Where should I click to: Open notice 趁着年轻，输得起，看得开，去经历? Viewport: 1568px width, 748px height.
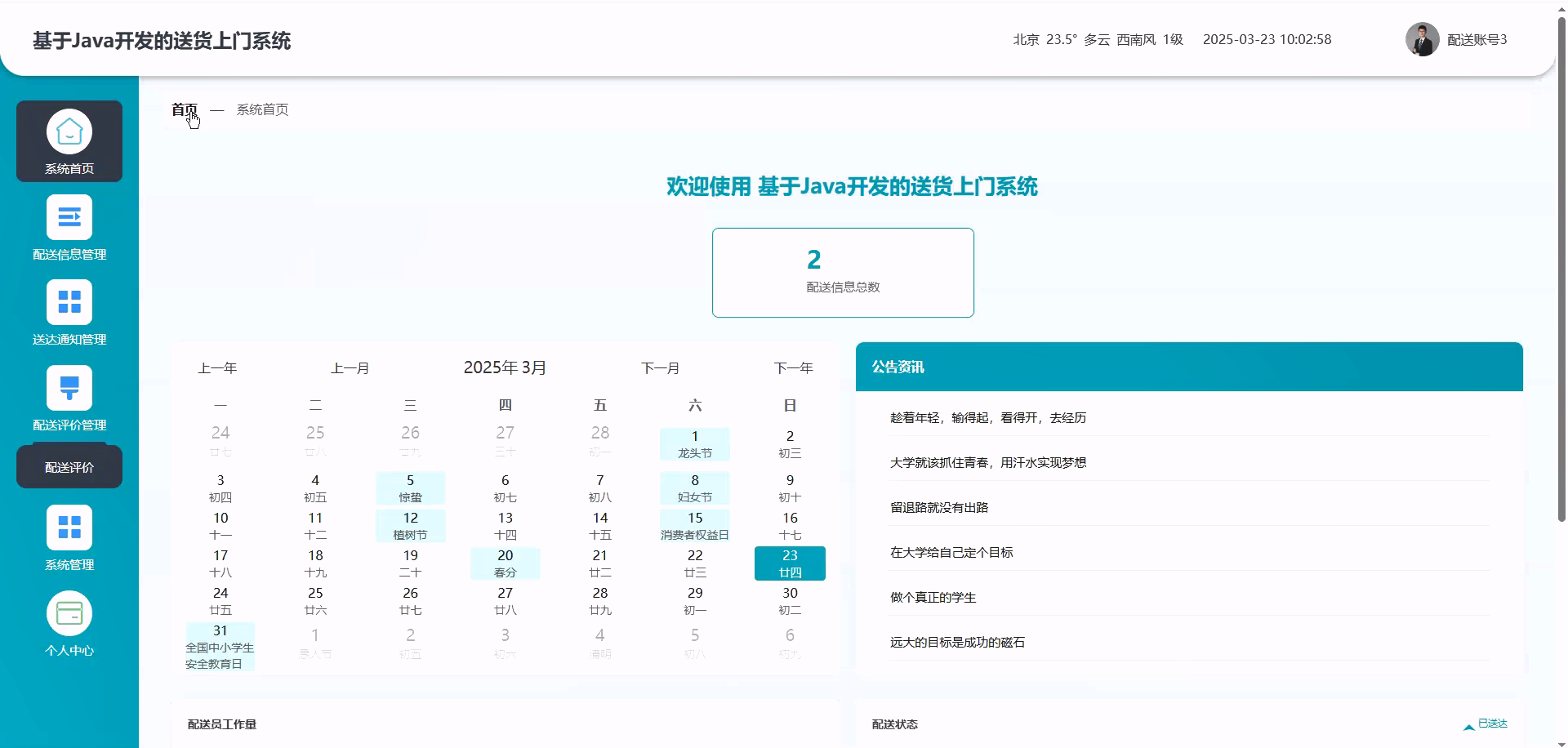(x=988, y=417)
